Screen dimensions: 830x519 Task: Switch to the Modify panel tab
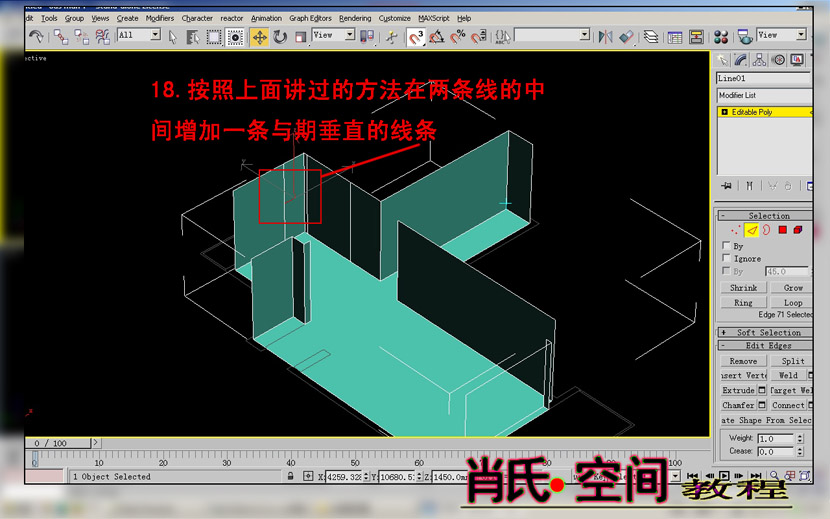(x=741, y=60)
